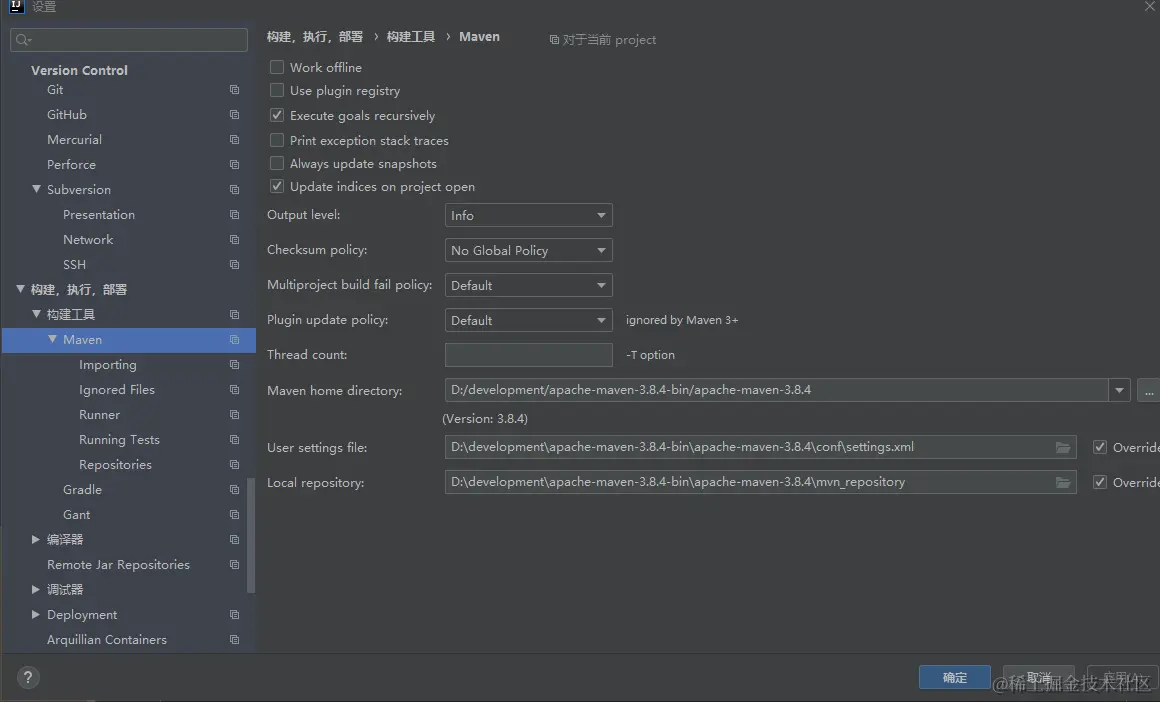1160x702 pixels.
Task: Open the Plugin update policy dropdown
Action: [x=528, y=320]
